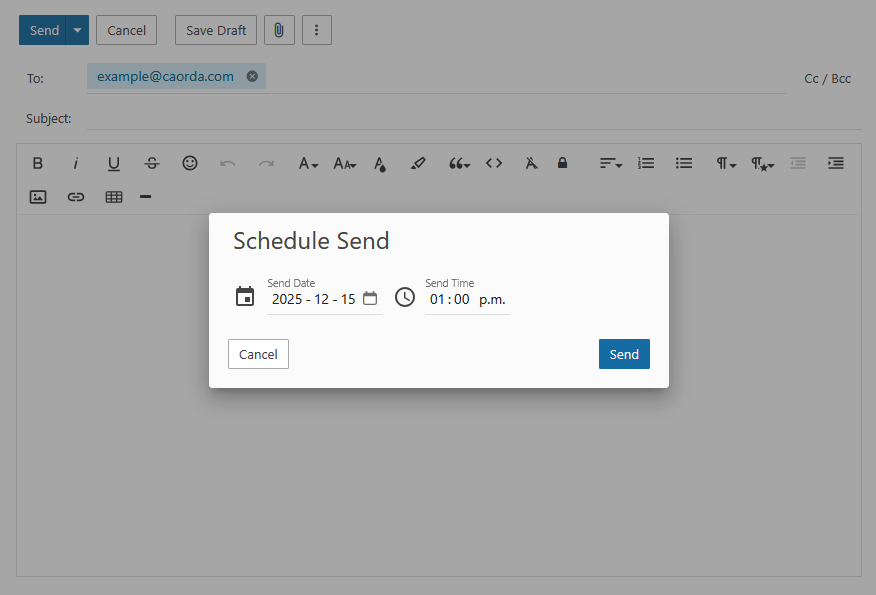Open the text alignment dropdown

coord(610,163)
